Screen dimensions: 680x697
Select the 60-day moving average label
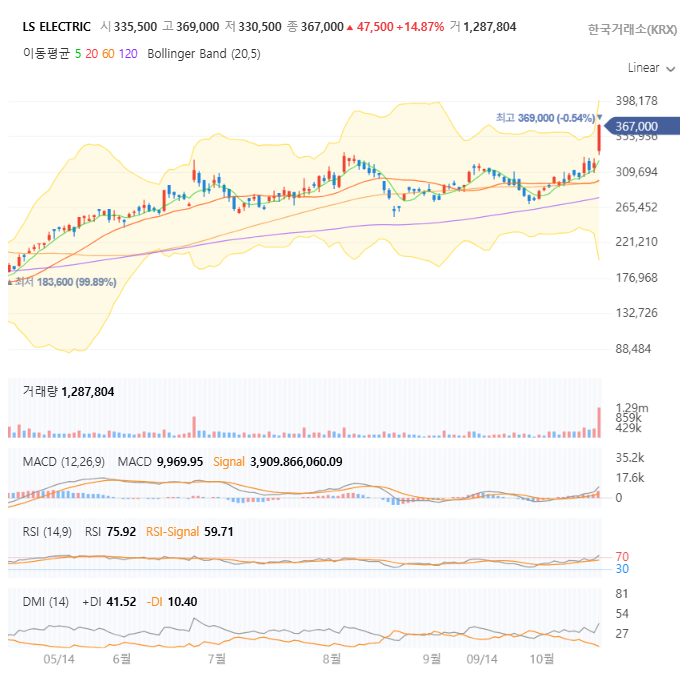[x=108, y=54]
